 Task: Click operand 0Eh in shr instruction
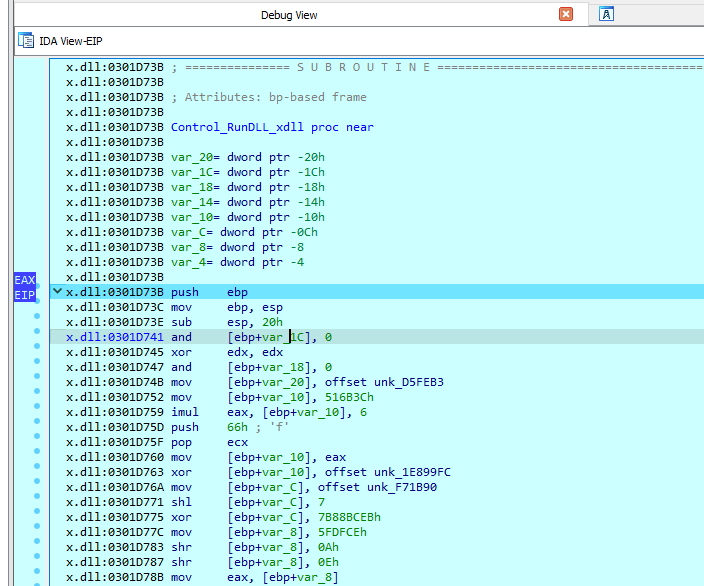[328, 562]
